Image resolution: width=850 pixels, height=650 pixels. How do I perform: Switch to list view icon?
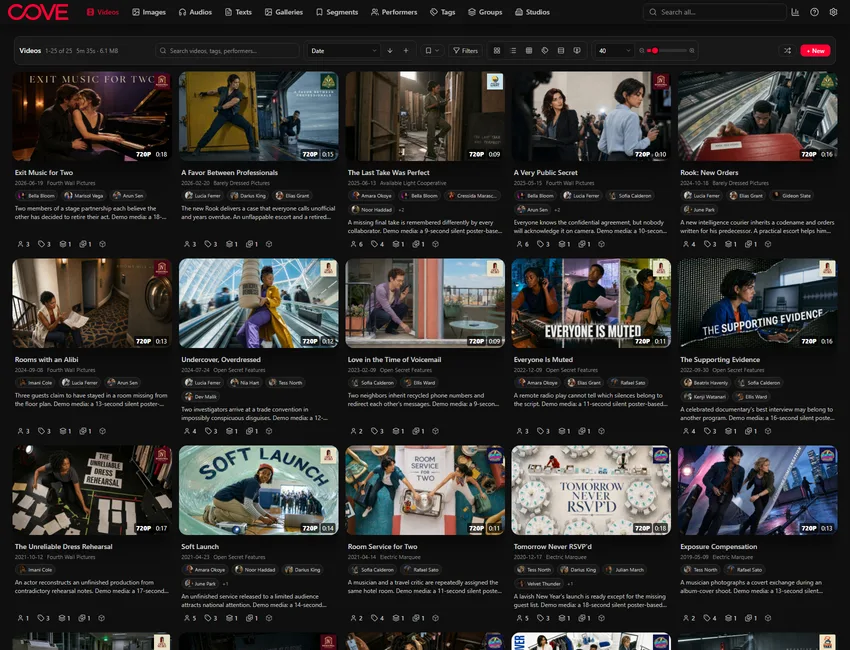point(513,50)
